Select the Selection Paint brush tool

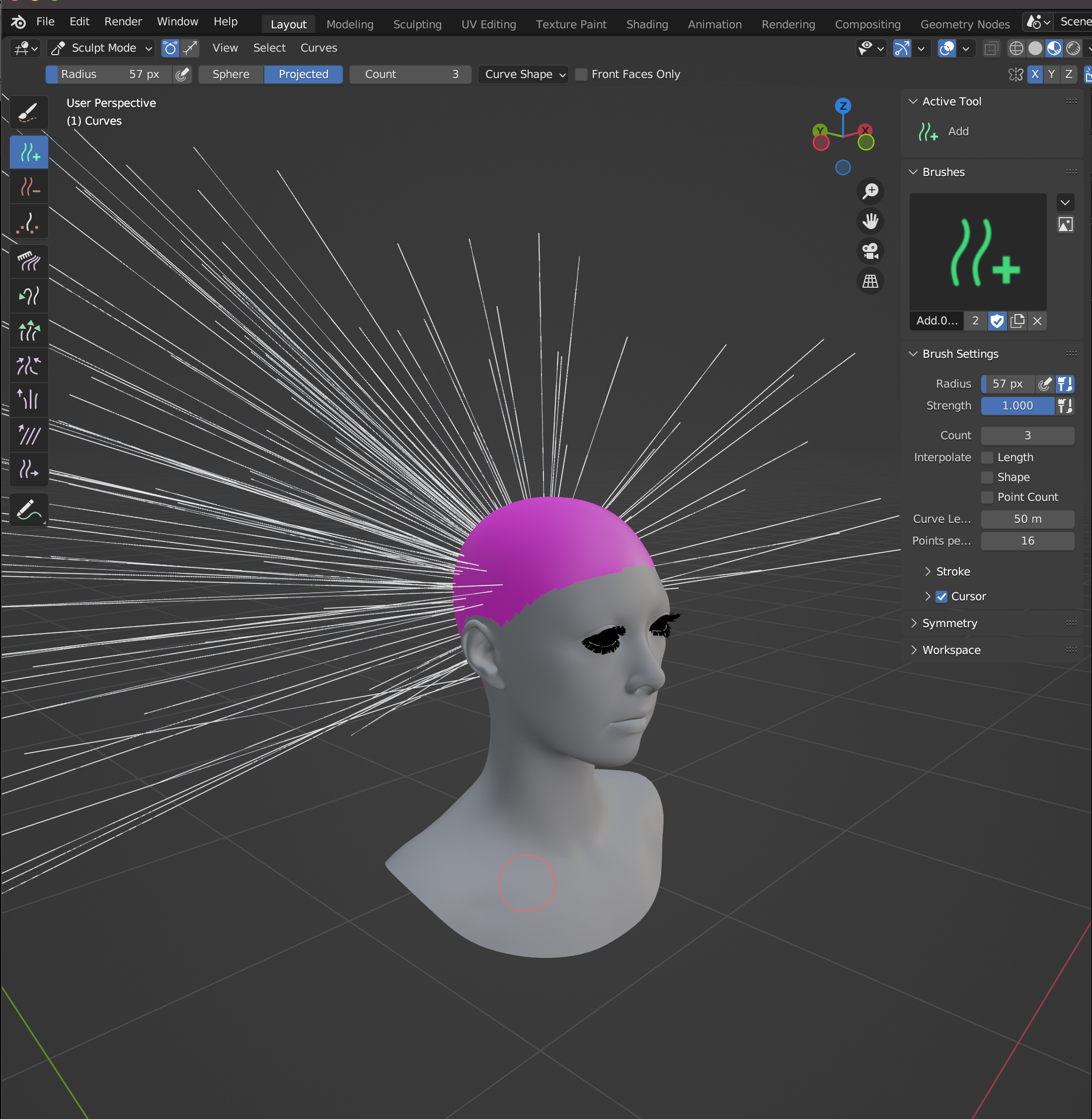[x=29, y=112]
